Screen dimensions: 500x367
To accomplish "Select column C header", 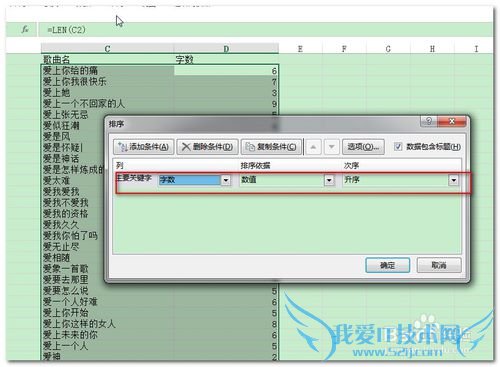I will pos(107,49).
